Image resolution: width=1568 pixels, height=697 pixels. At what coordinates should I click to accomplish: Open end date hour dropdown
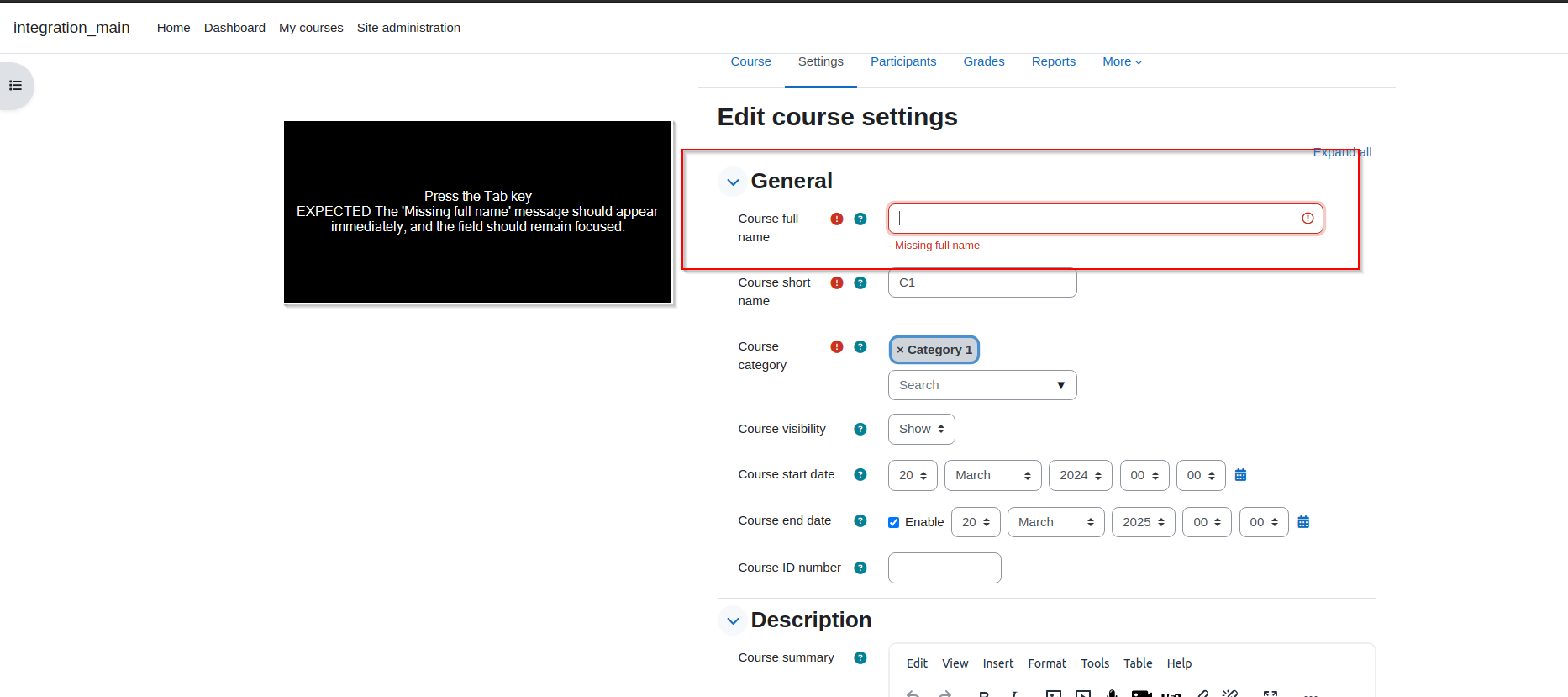pyautogui.click(x=1208, y=522)
